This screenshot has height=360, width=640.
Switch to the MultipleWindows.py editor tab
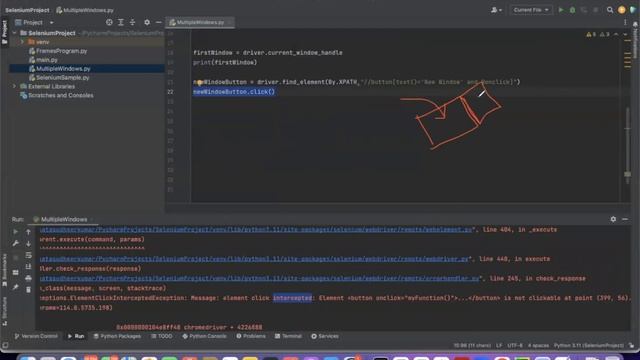(200, 22)
